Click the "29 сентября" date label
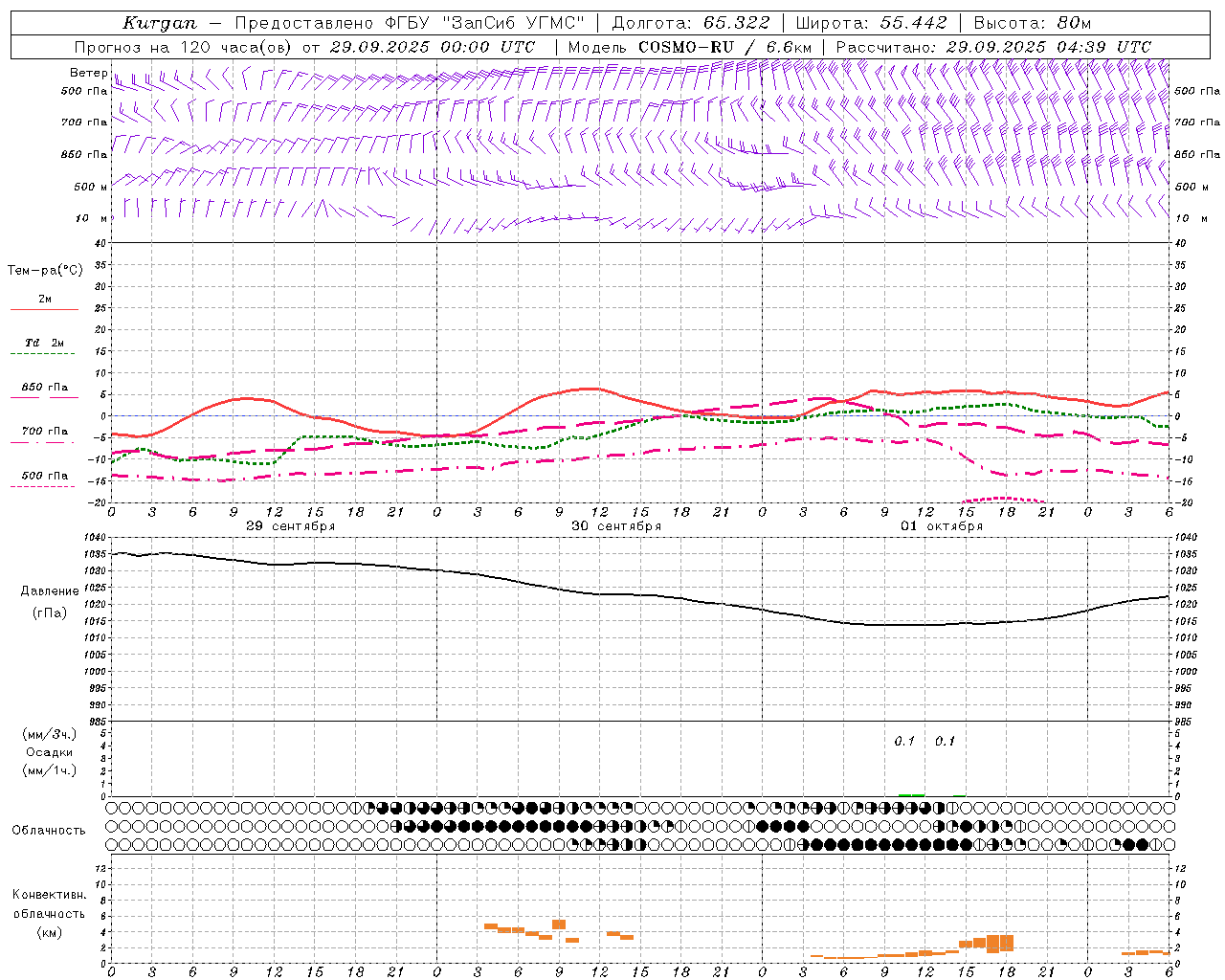This screenshot has height=980, width=1225. [291, 526]
